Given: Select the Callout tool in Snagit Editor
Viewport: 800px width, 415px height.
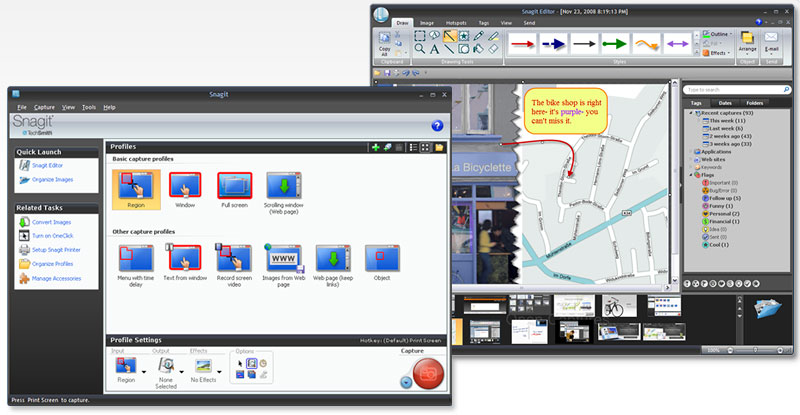Looking at the screenshot, I should pyautogui.click(x=434, y=36).
